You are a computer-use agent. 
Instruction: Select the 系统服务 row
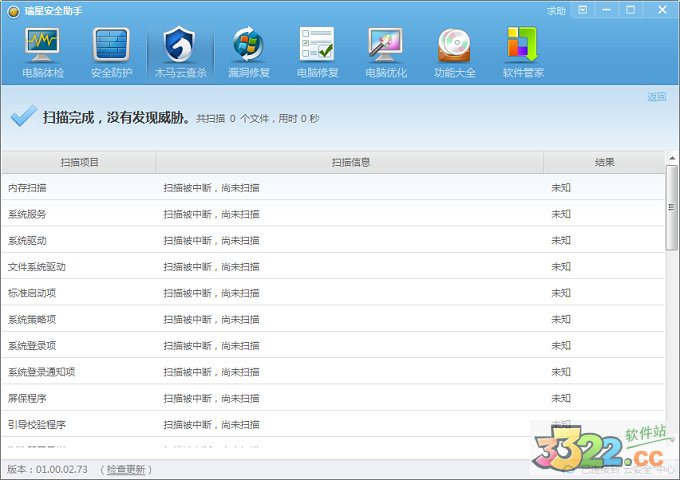(x=333, y=214)
